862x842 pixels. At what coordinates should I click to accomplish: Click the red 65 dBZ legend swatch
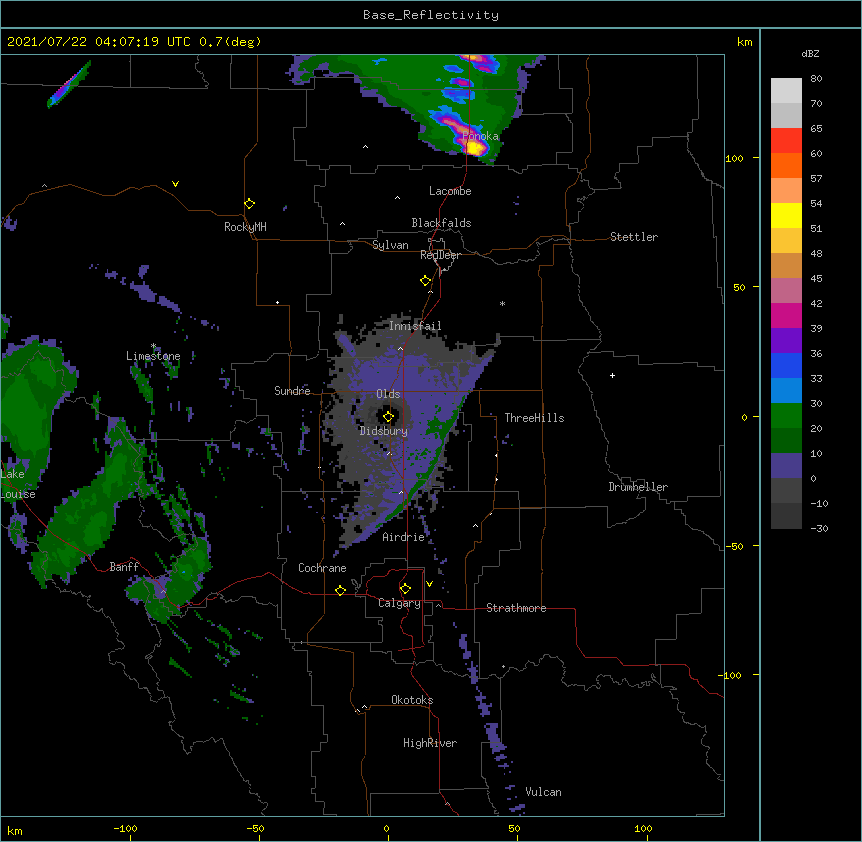pyautogui.click(x=786, y=140)
